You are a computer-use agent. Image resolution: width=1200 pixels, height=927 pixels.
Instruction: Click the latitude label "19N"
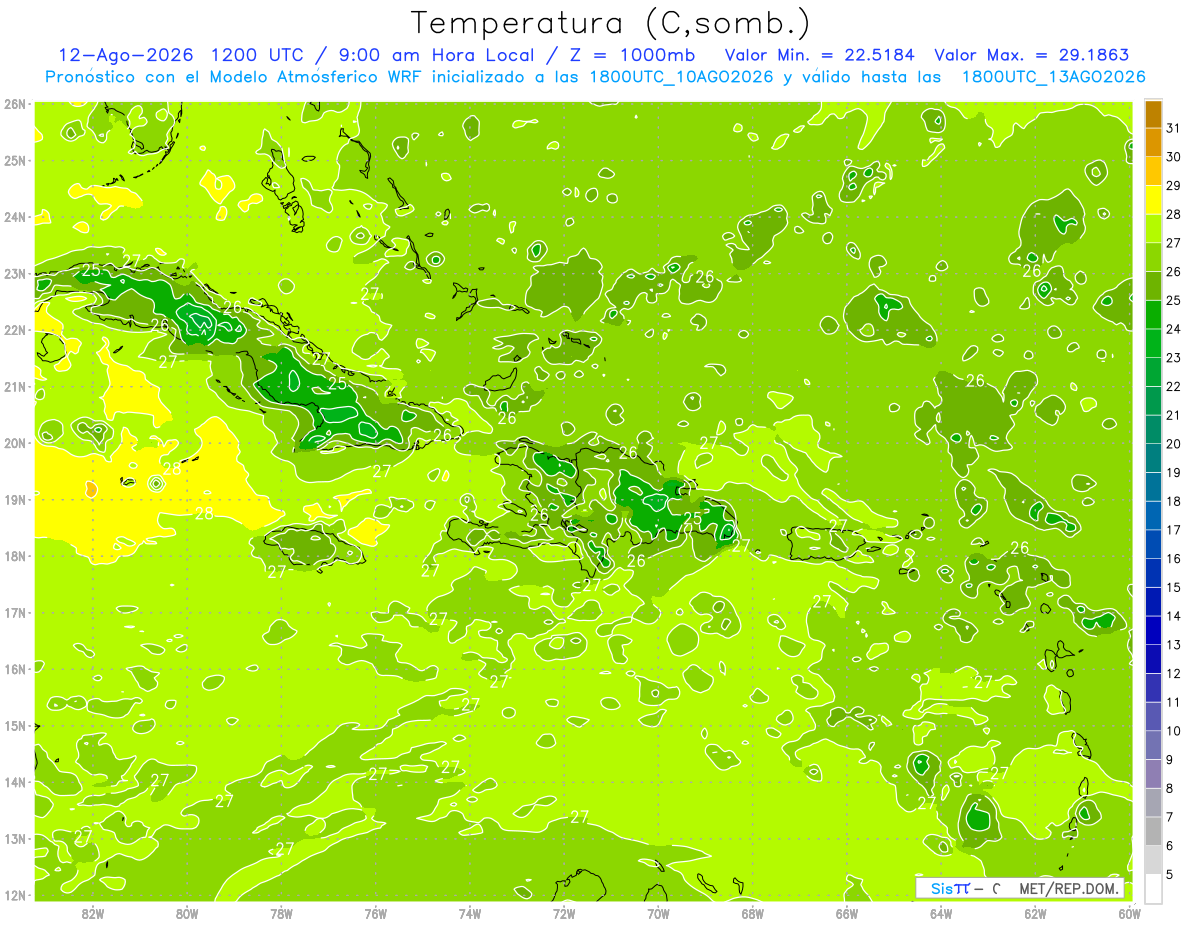[x=15, y=499]
